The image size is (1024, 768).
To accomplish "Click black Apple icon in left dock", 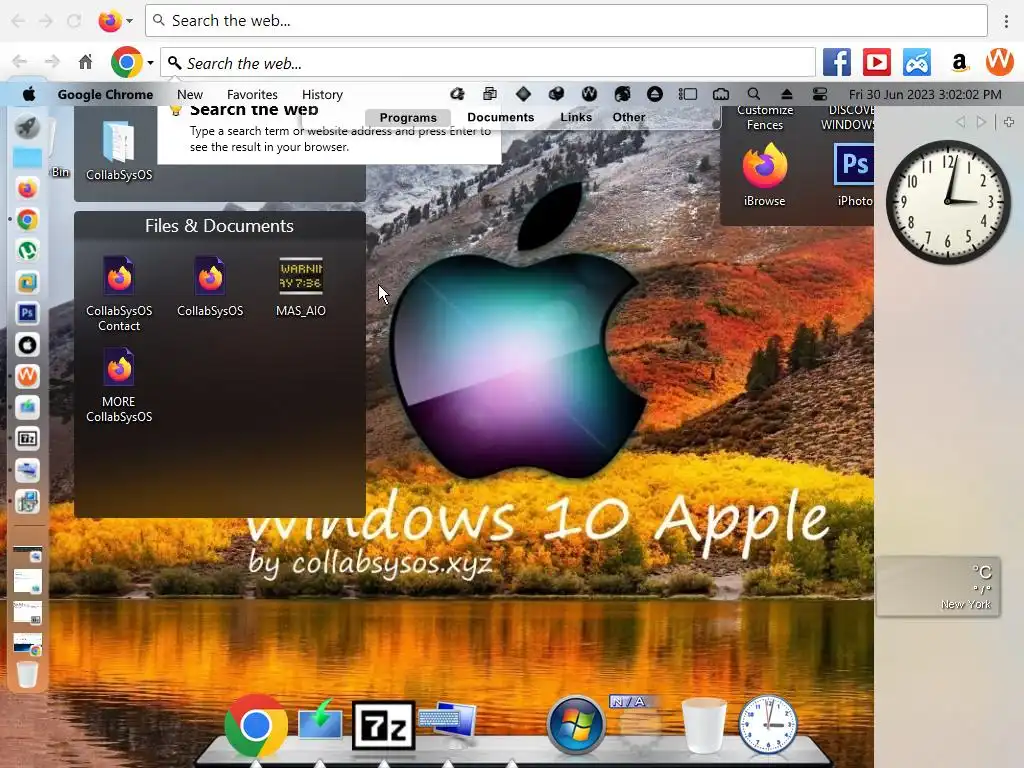I will (27, 345).
